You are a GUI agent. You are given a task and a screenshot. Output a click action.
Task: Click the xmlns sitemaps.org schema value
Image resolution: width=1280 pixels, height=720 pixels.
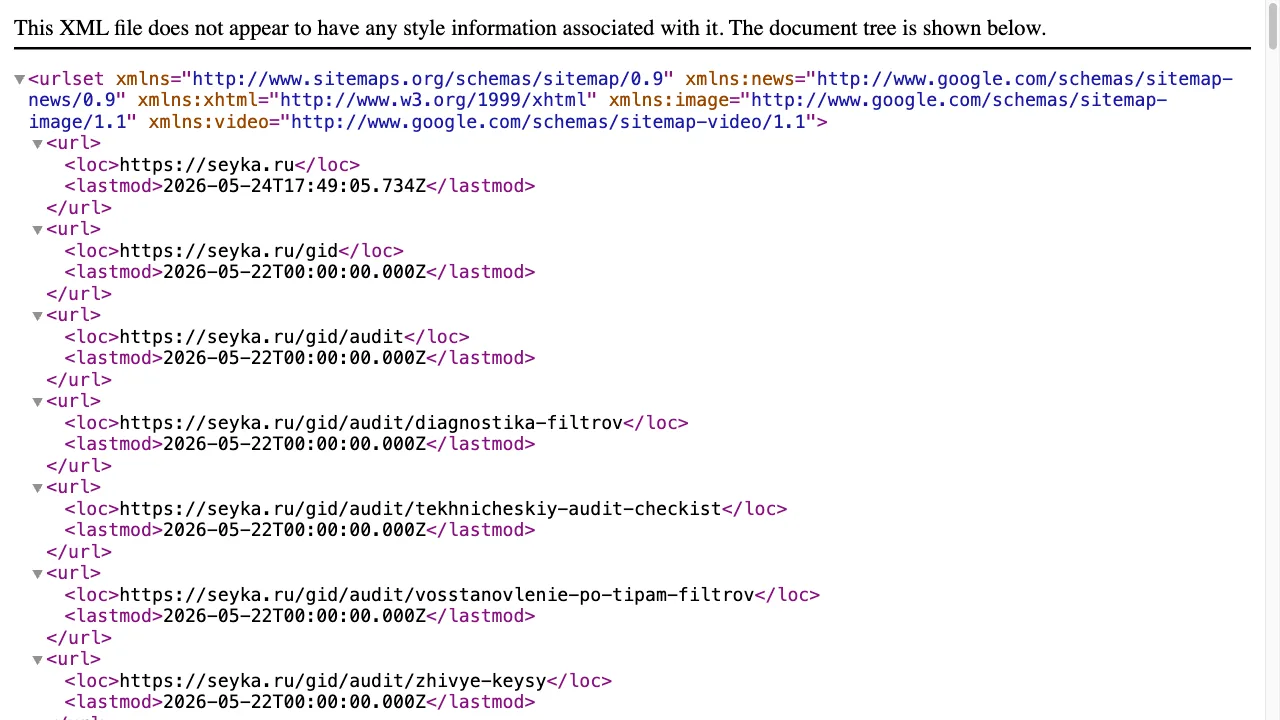tap(428, 79)
